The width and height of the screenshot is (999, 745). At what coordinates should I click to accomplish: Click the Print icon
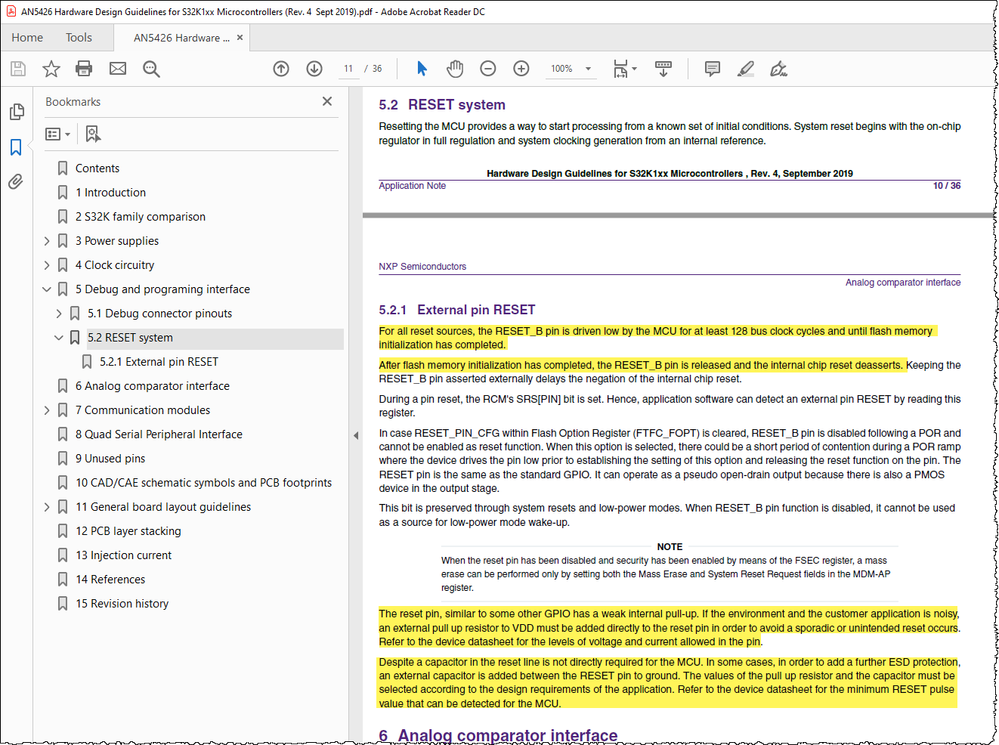click(84, 69)
